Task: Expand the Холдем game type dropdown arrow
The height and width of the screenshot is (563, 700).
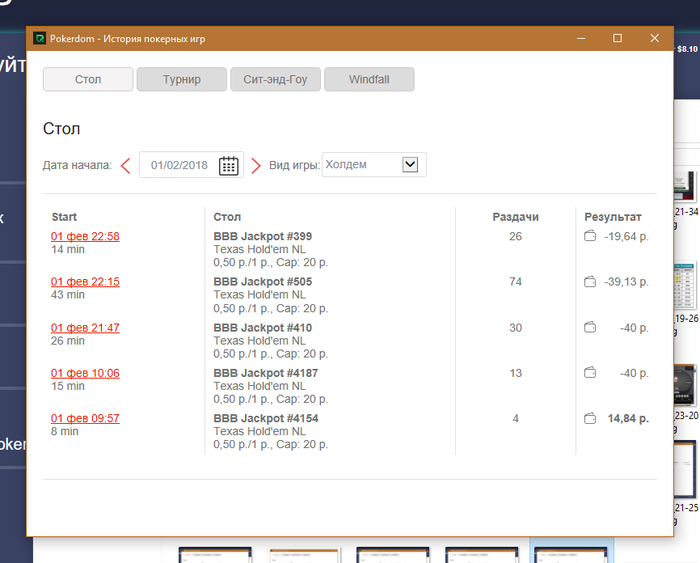Action: [410, 164]
